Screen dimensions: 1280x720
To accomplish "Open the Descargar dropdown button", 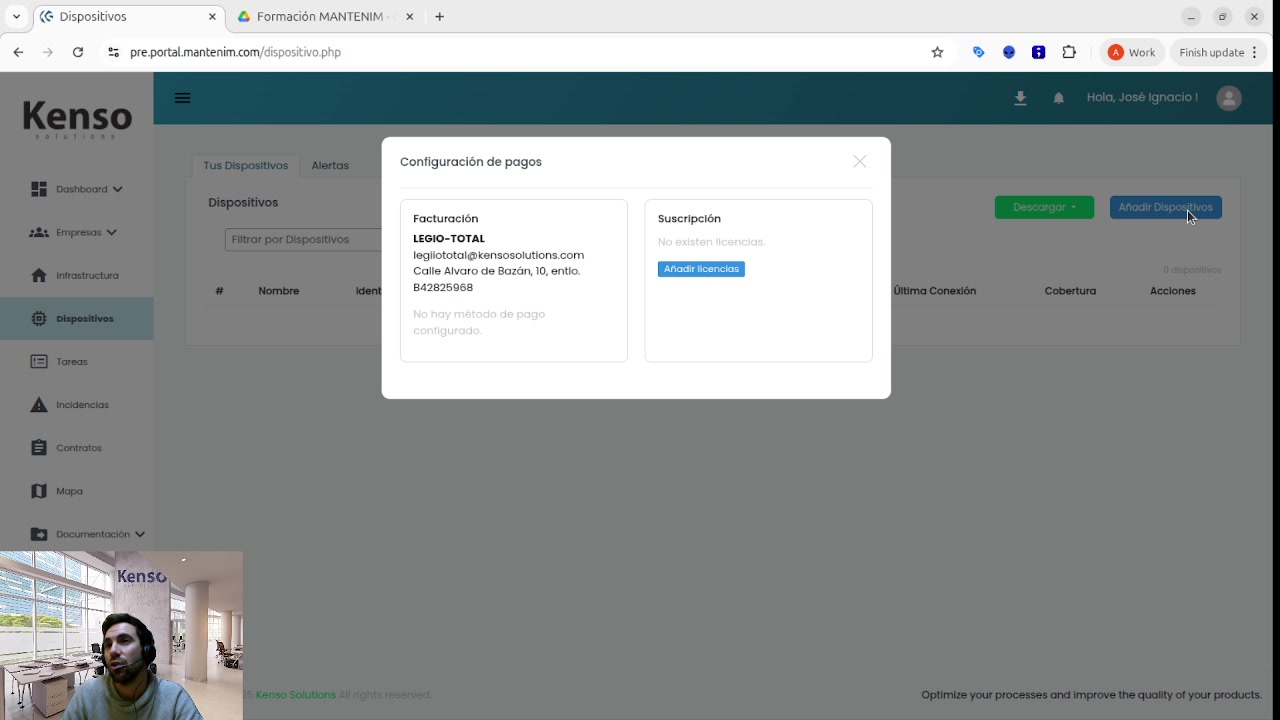I will coord(1044,207).
